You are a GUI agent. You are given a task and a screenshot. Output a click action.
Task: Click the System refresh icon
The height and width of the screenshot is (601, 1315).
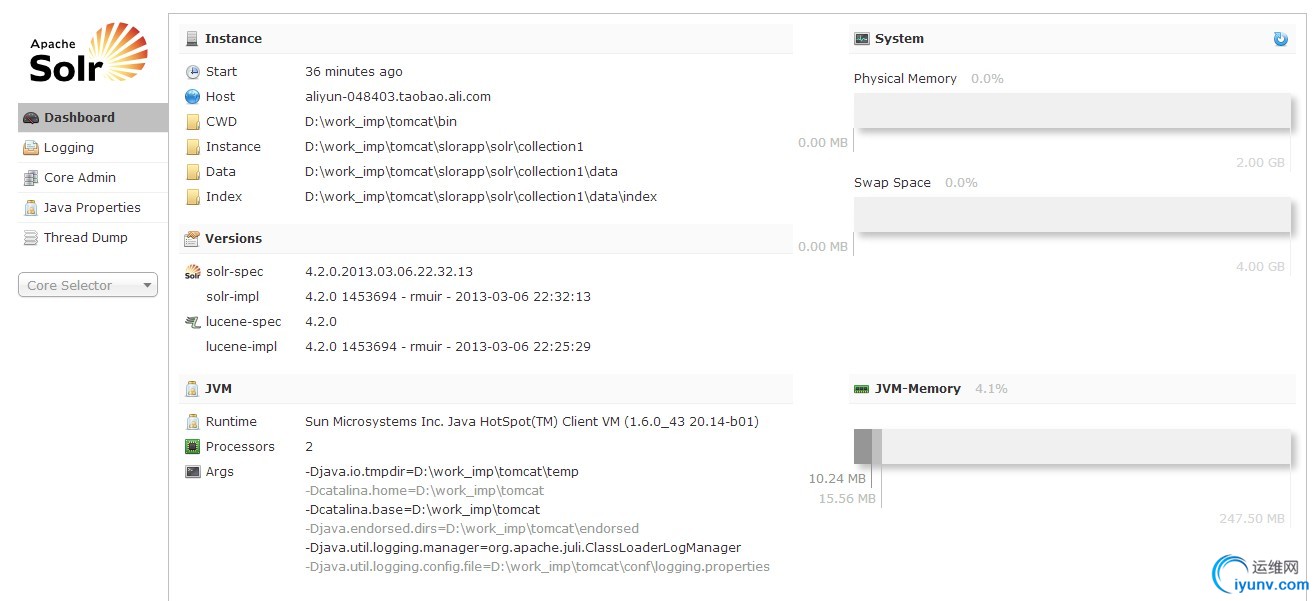(x=1280, y=39)
